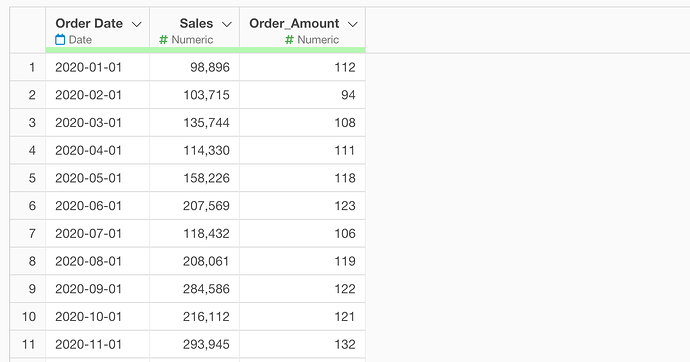This screenshot has width=690, height=362.
Task: Select row number 11
Action: 28,344
